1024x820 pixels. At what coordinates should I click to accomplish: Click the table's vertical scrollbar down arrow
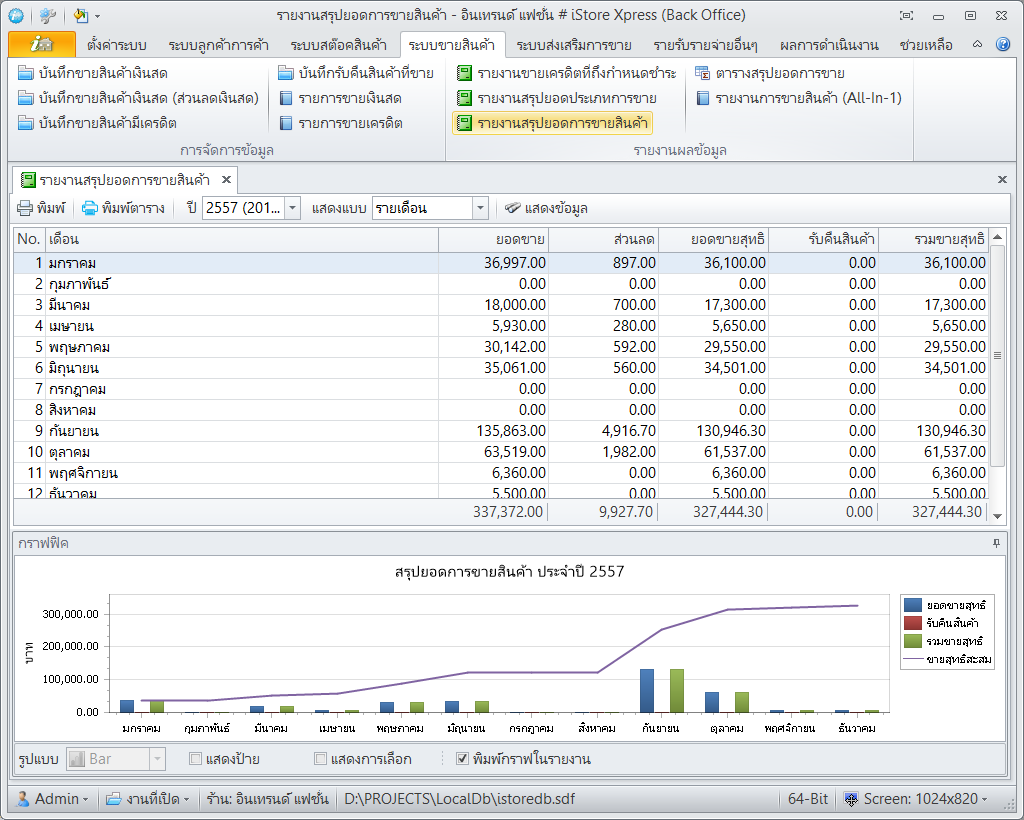[997, 516]
